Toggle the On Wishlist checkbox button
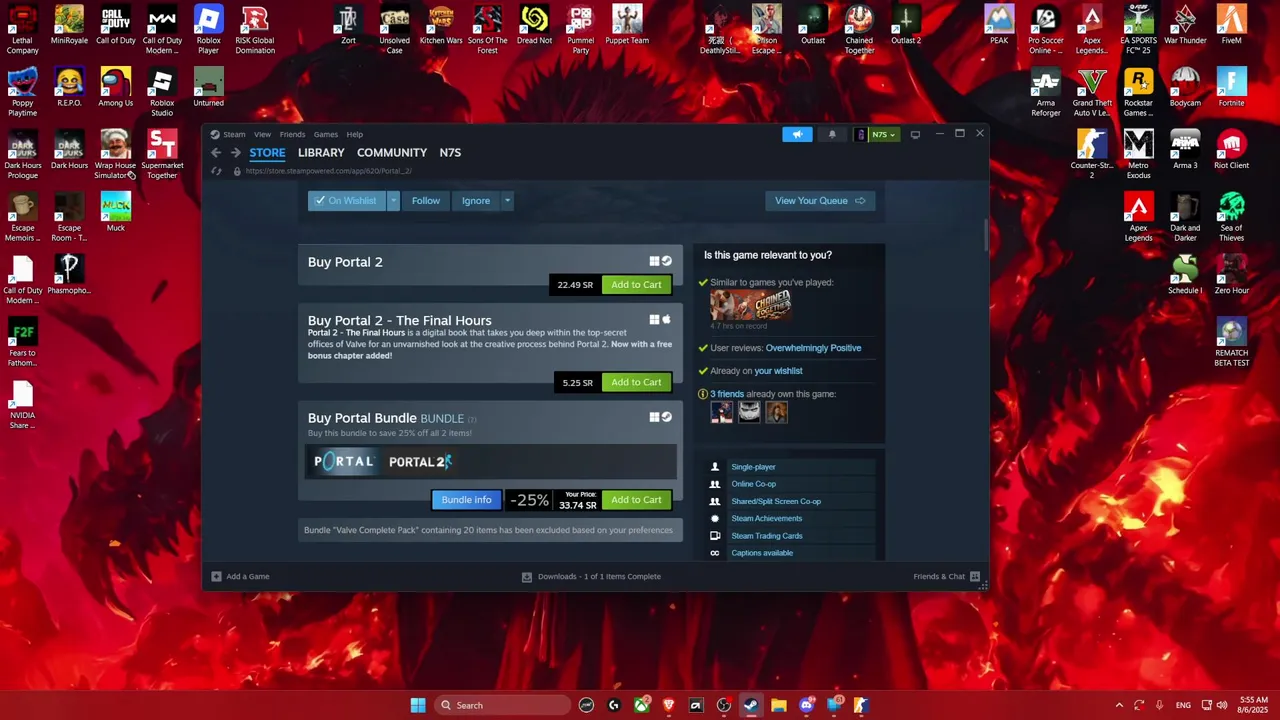1280x720 pixels. tap(346, 201)
